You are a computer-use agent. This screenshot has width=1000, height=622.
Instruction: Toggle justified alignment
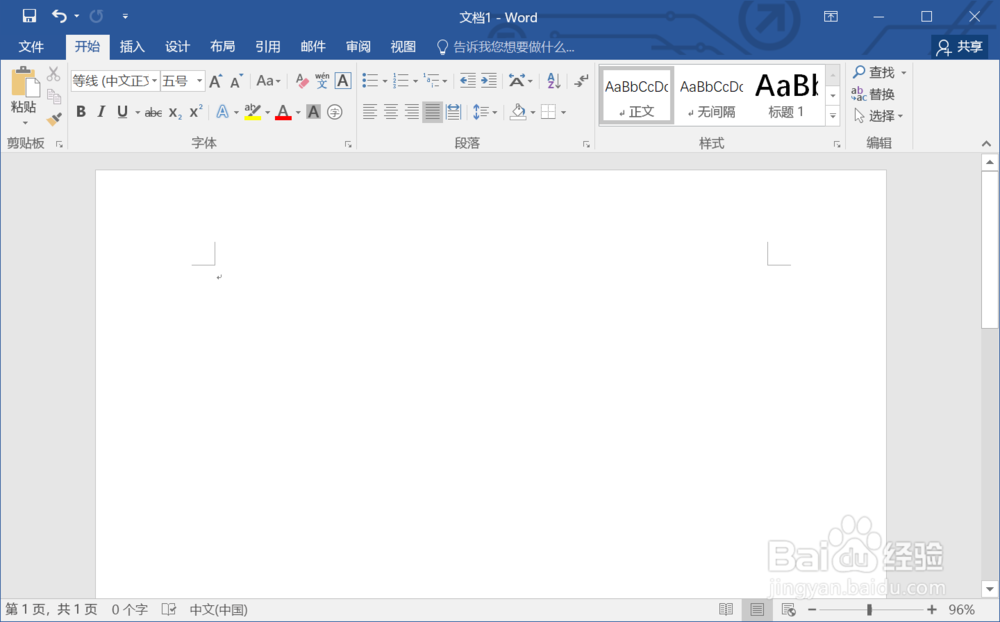click(432, 112)
